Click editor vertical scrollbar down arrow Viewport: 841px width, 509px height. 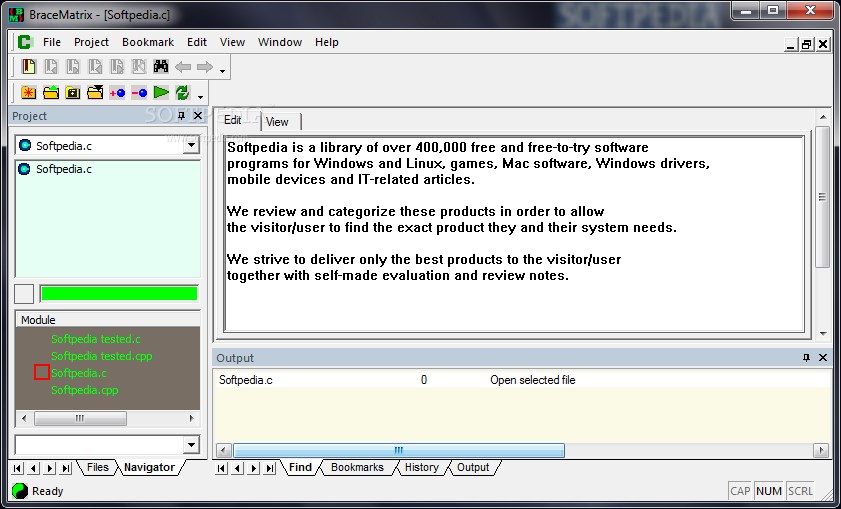click(823, 334)
